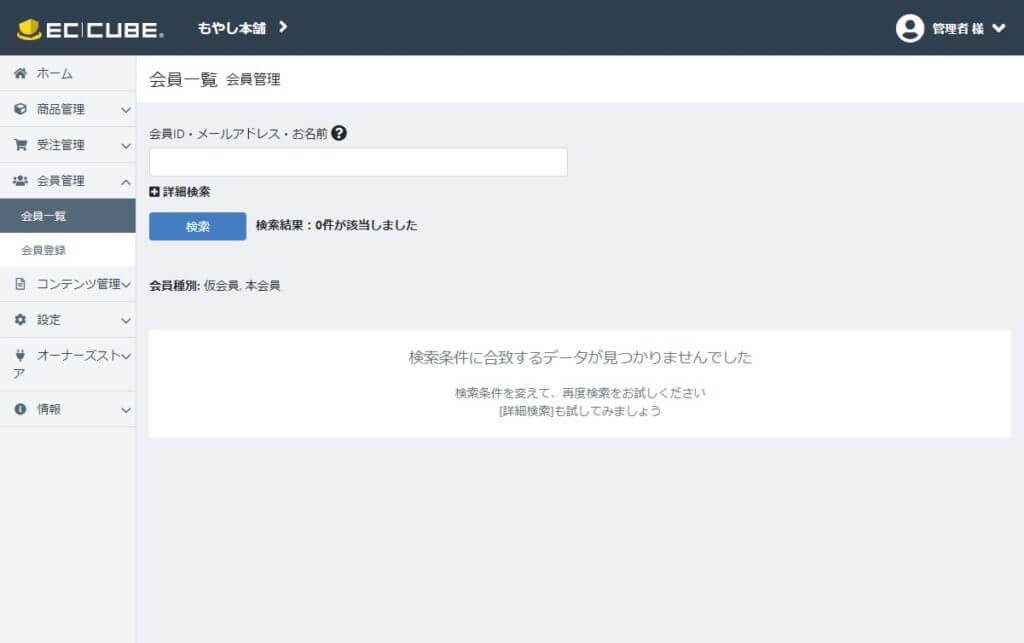Open the もやし本舗 storefront link
Image resolution: width=1024 pixels, height=643 pixels.
pos(242,28)
